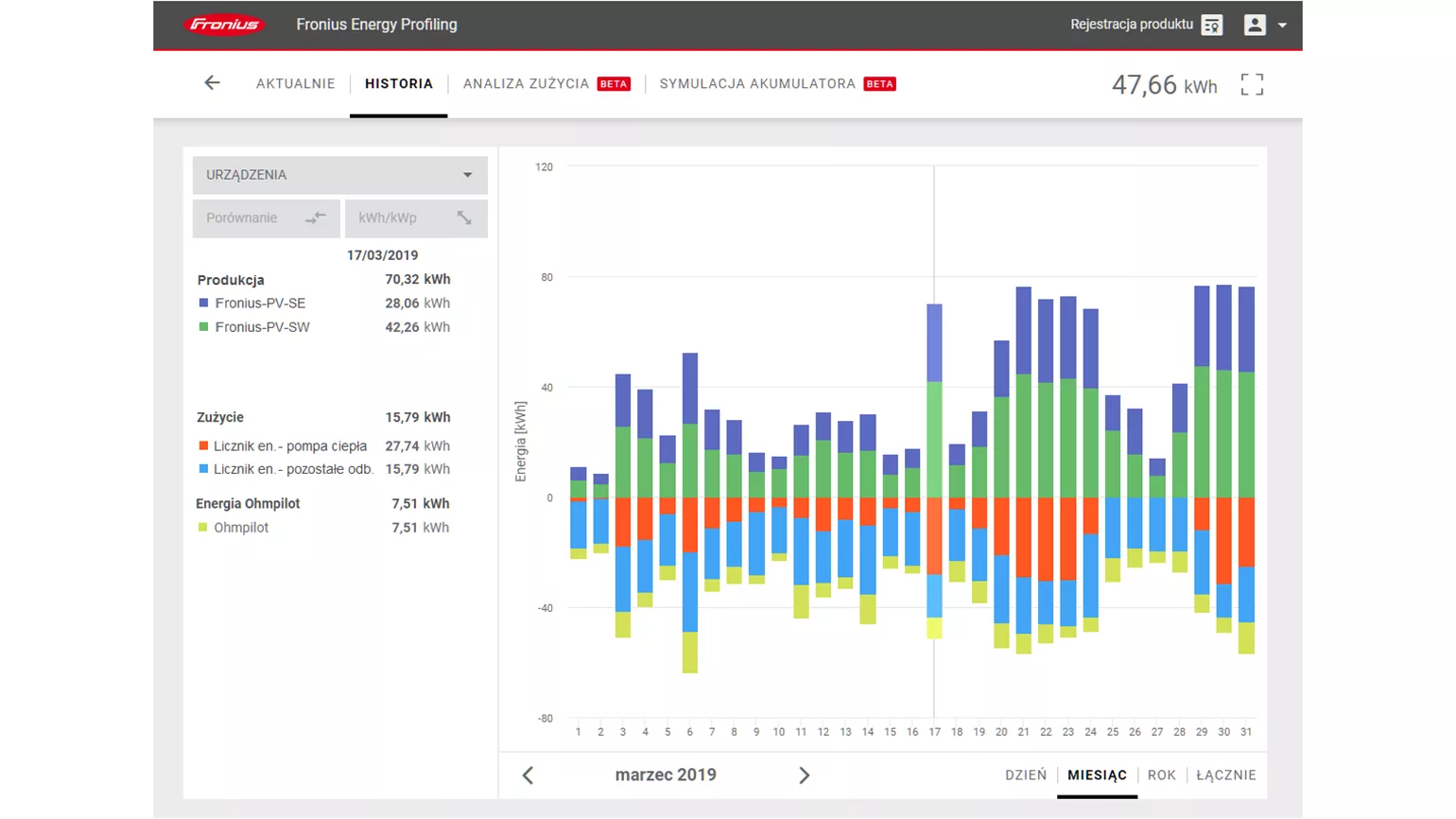
Task: Click the chart bar for day 21
Action: [x=1024, y=470]
